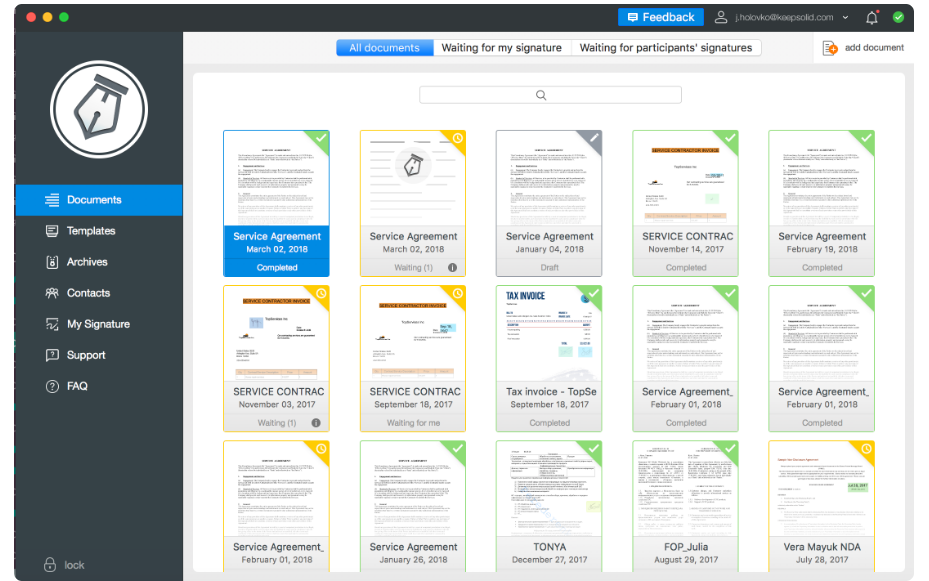Open the Templates sidebar icon

point(52,231)
